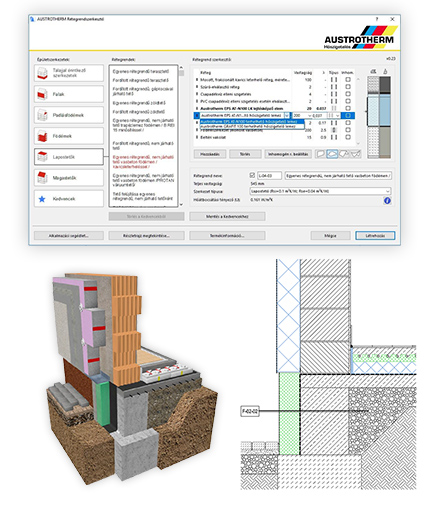This screenshot has width=430, height=529.
Task: Toggle the Rétegrend neve checkbox
Action: pos(252,175)
